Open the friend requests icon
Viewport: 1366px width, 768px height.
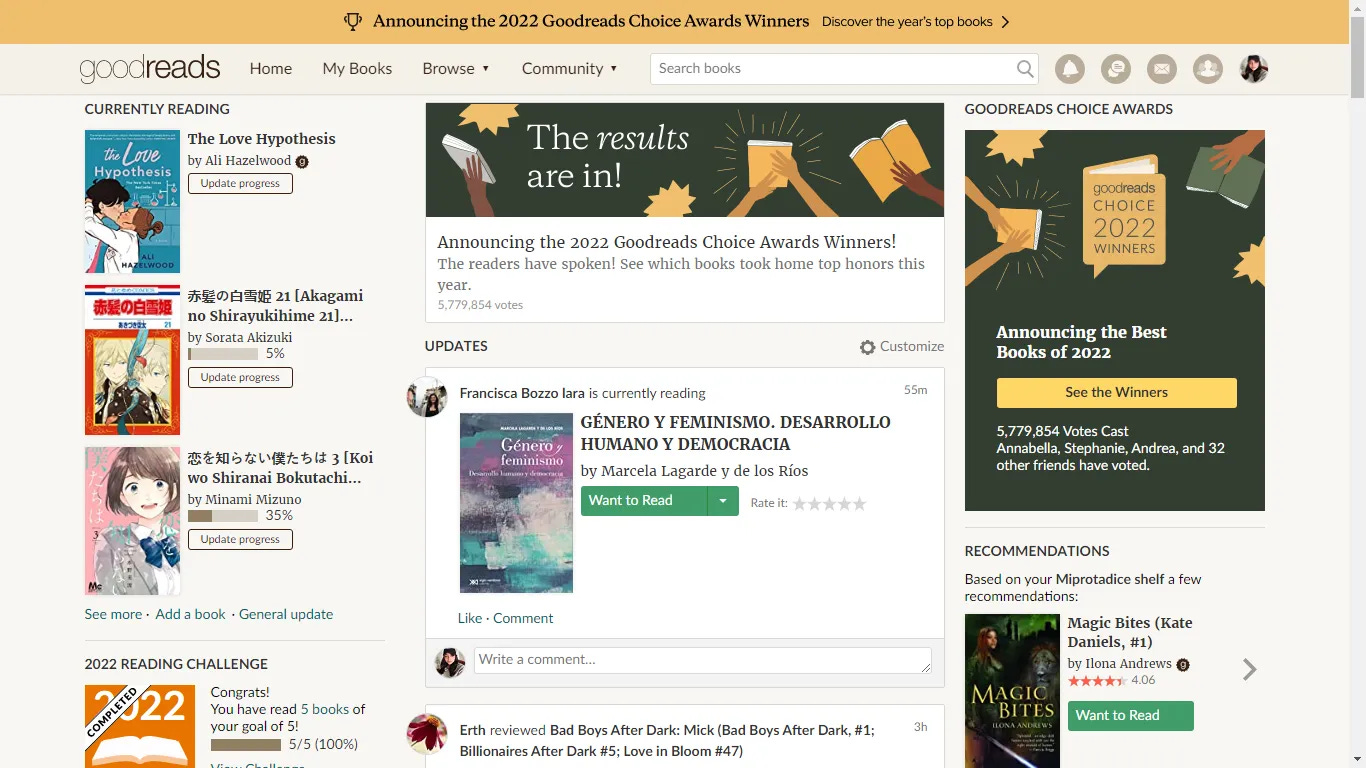[1208, 69]
